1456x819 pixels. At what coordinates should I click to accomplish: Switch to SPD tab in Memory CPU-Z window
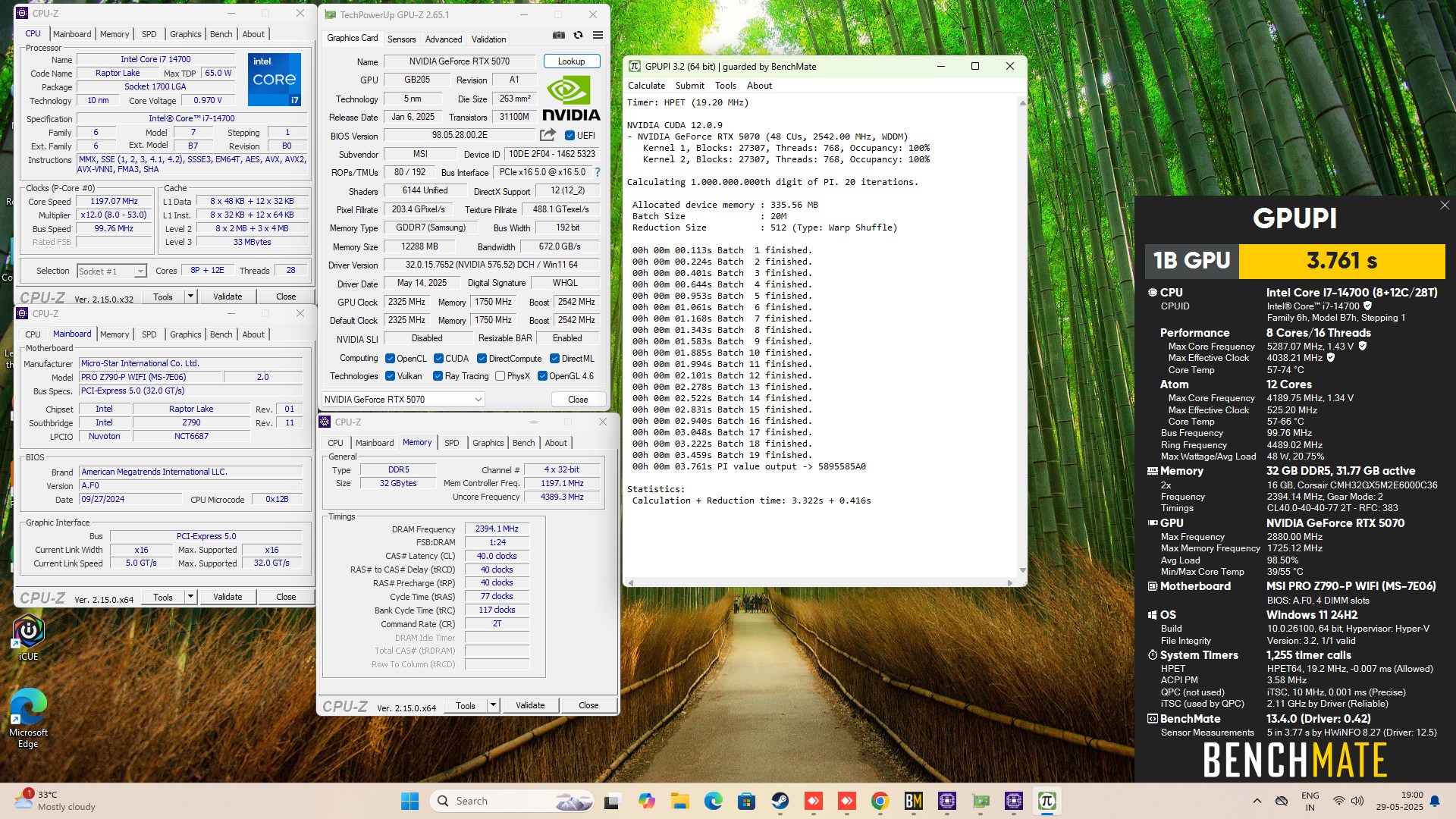[x=452, y=443]
